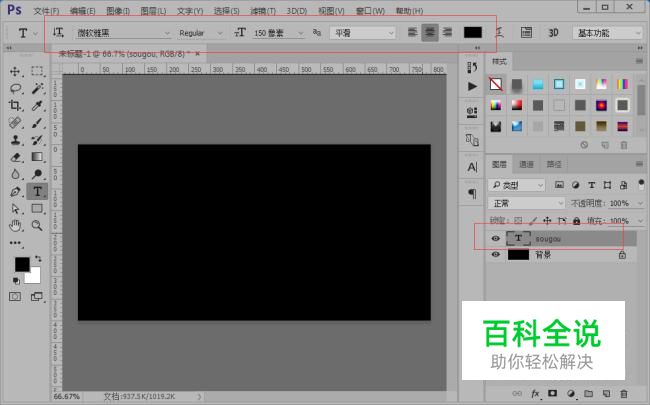The width and height of the screenshot is (650, 405).
Task: Lock all attributes of the layer
Action: (577, 221)
